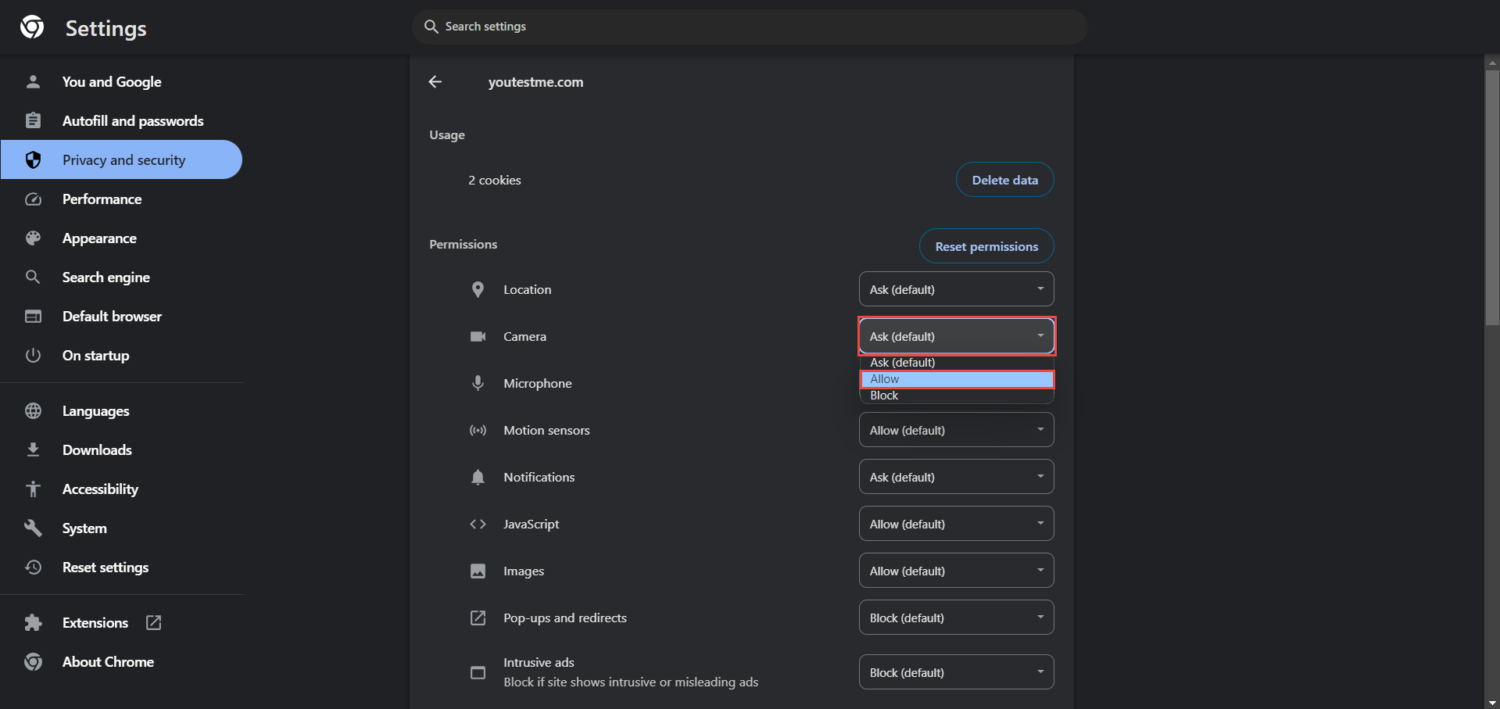Click the Extensions puzzle piece icon

tap(33, 622)
